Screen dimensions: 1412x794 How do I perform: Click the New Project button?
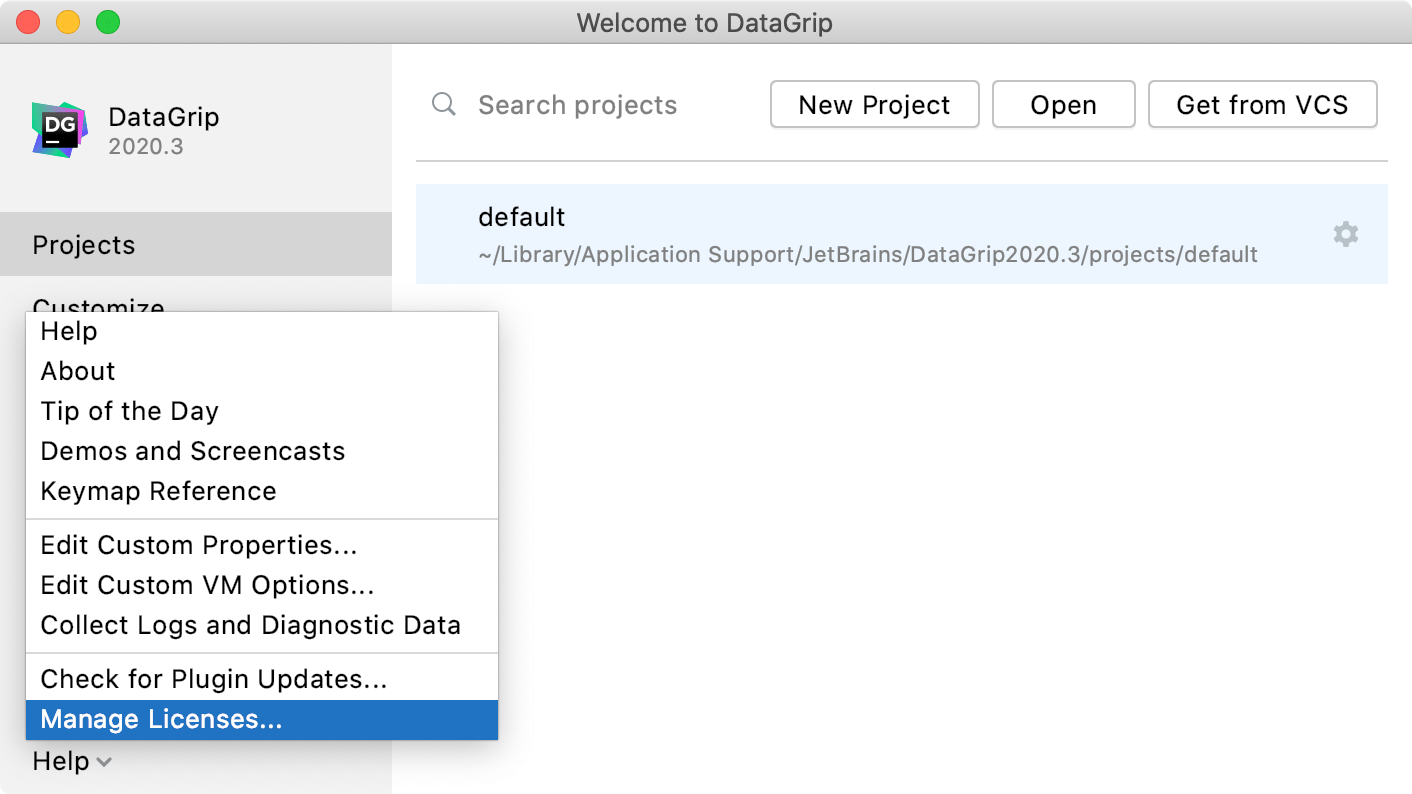874,104
